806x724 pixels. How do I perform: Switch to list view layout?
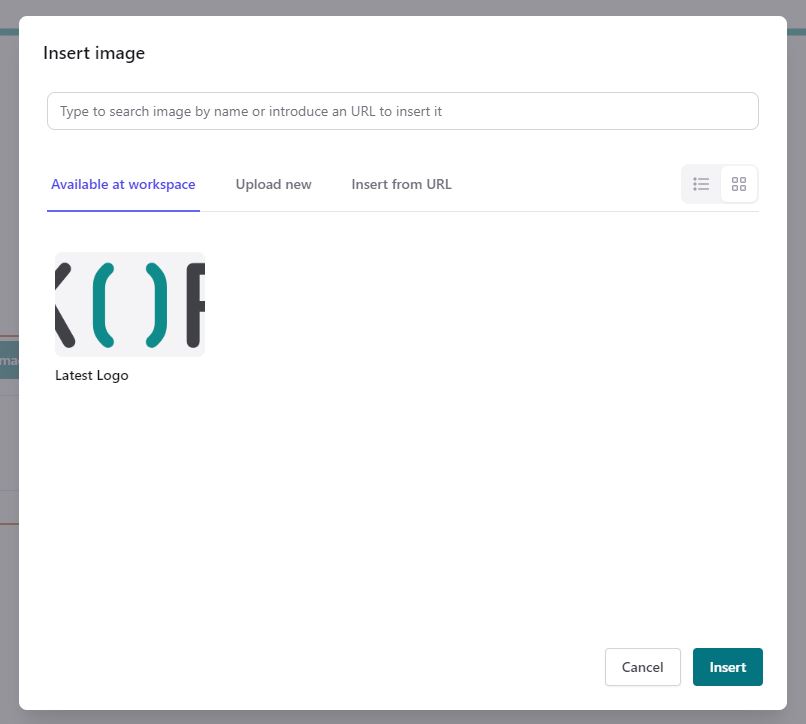point(701,184)
